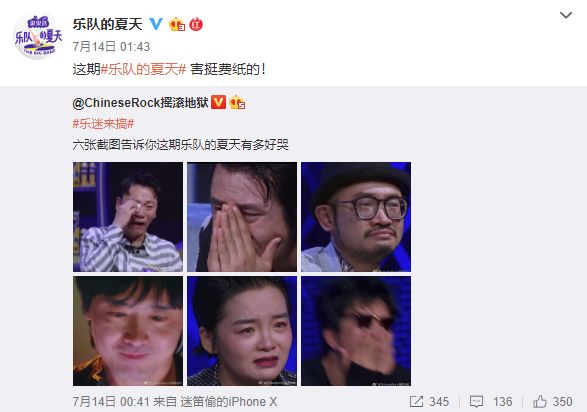
Task: Open the crying woman thumbnail image
Action: (242, 331)
